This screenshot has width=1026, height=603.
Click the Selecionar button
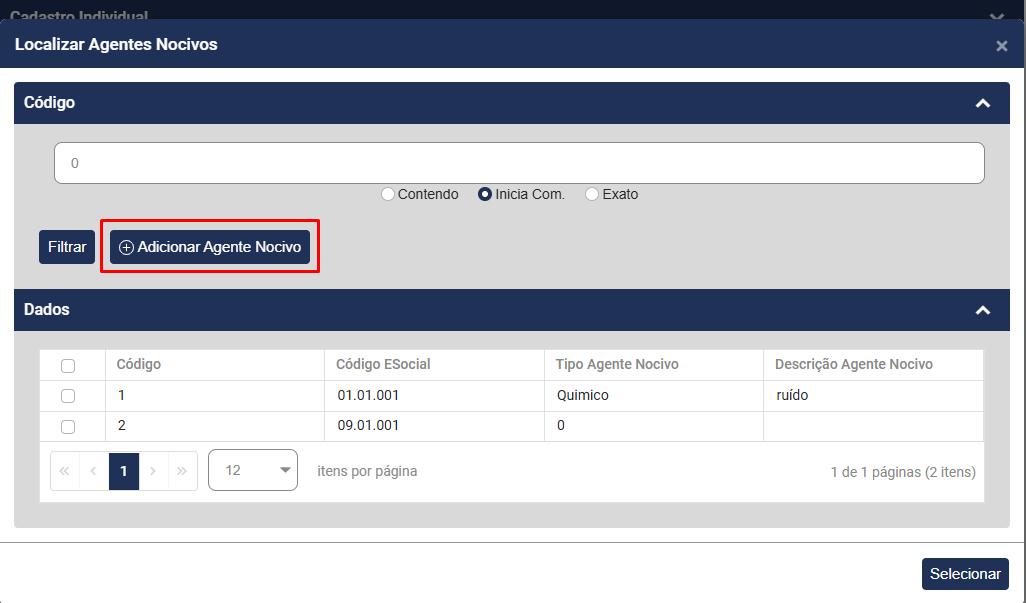click(x=965, y=574)
